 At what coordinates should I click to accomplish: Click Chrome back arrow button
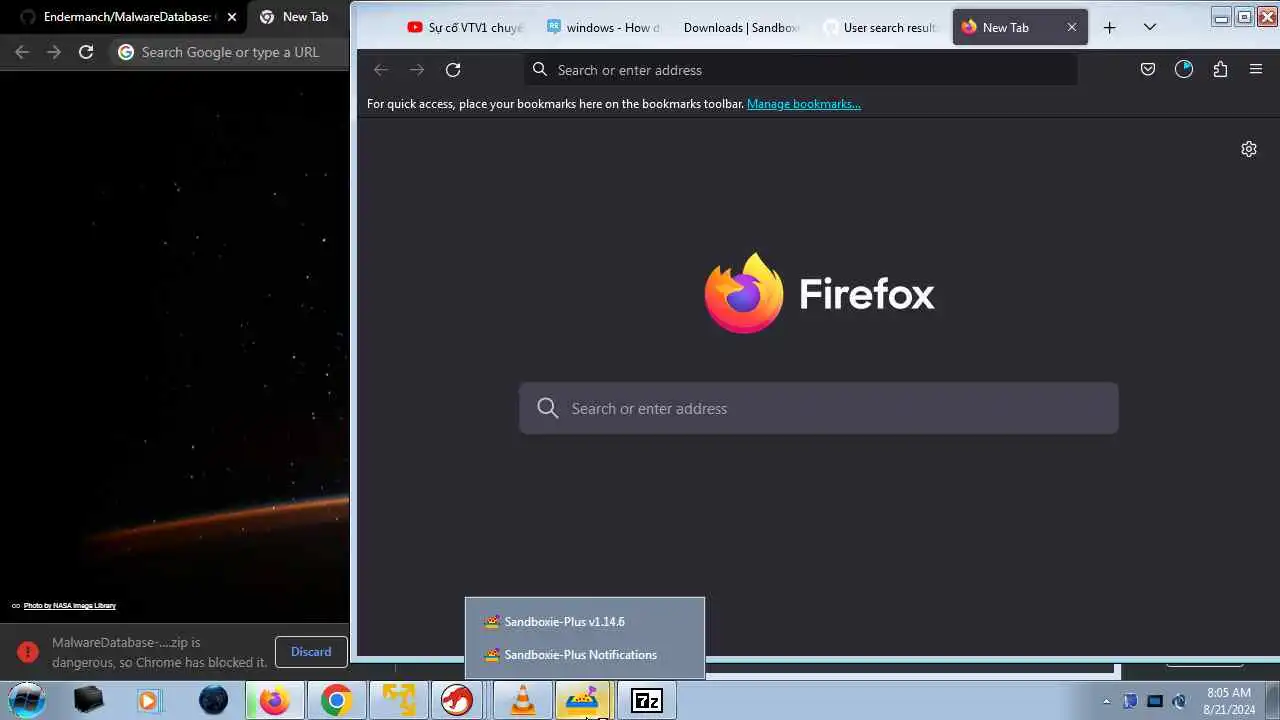[x=22, y=52]
